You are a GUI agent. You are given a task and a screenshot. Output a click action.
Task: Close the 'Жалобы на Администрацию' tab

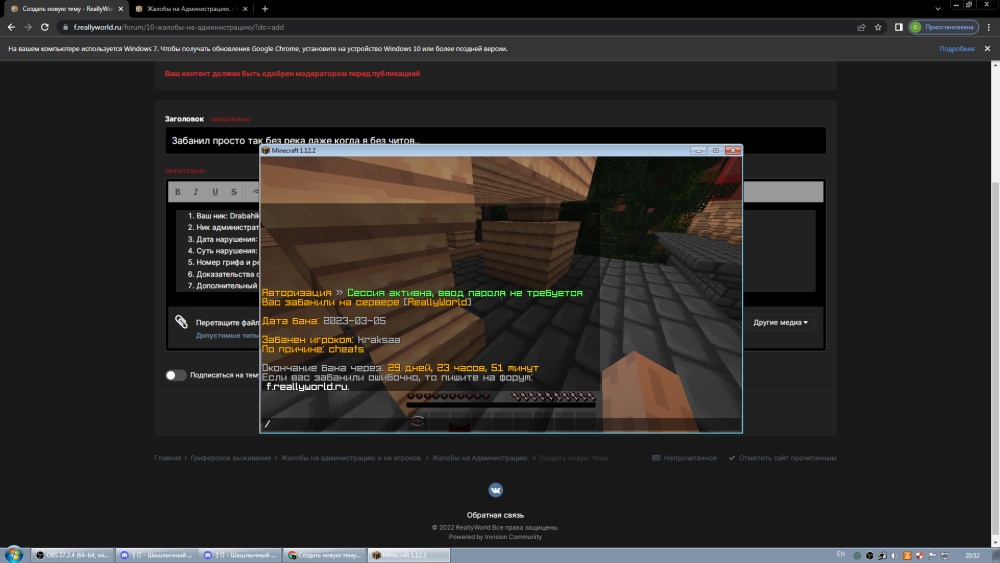245,9
